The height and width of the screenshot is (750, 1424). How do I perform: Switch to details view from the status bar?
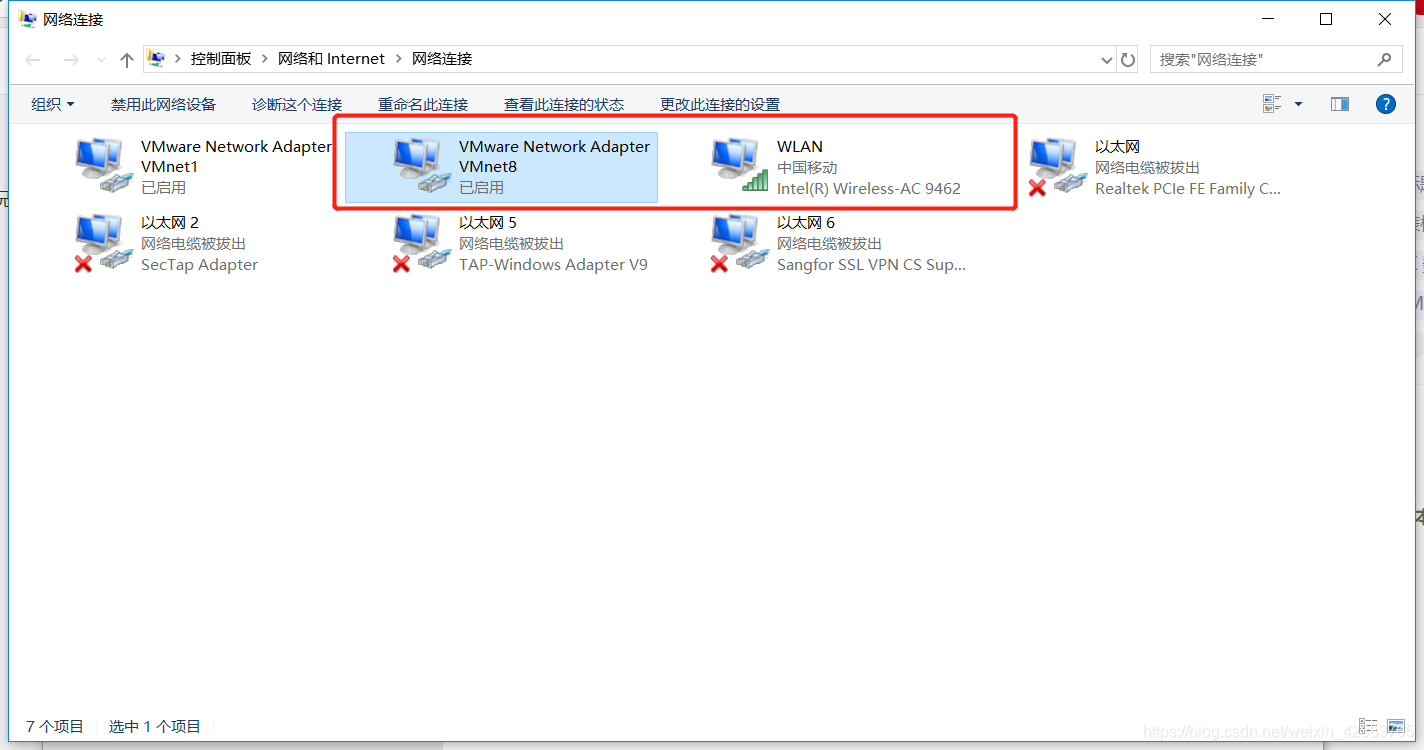click(x=1367, y=726)
